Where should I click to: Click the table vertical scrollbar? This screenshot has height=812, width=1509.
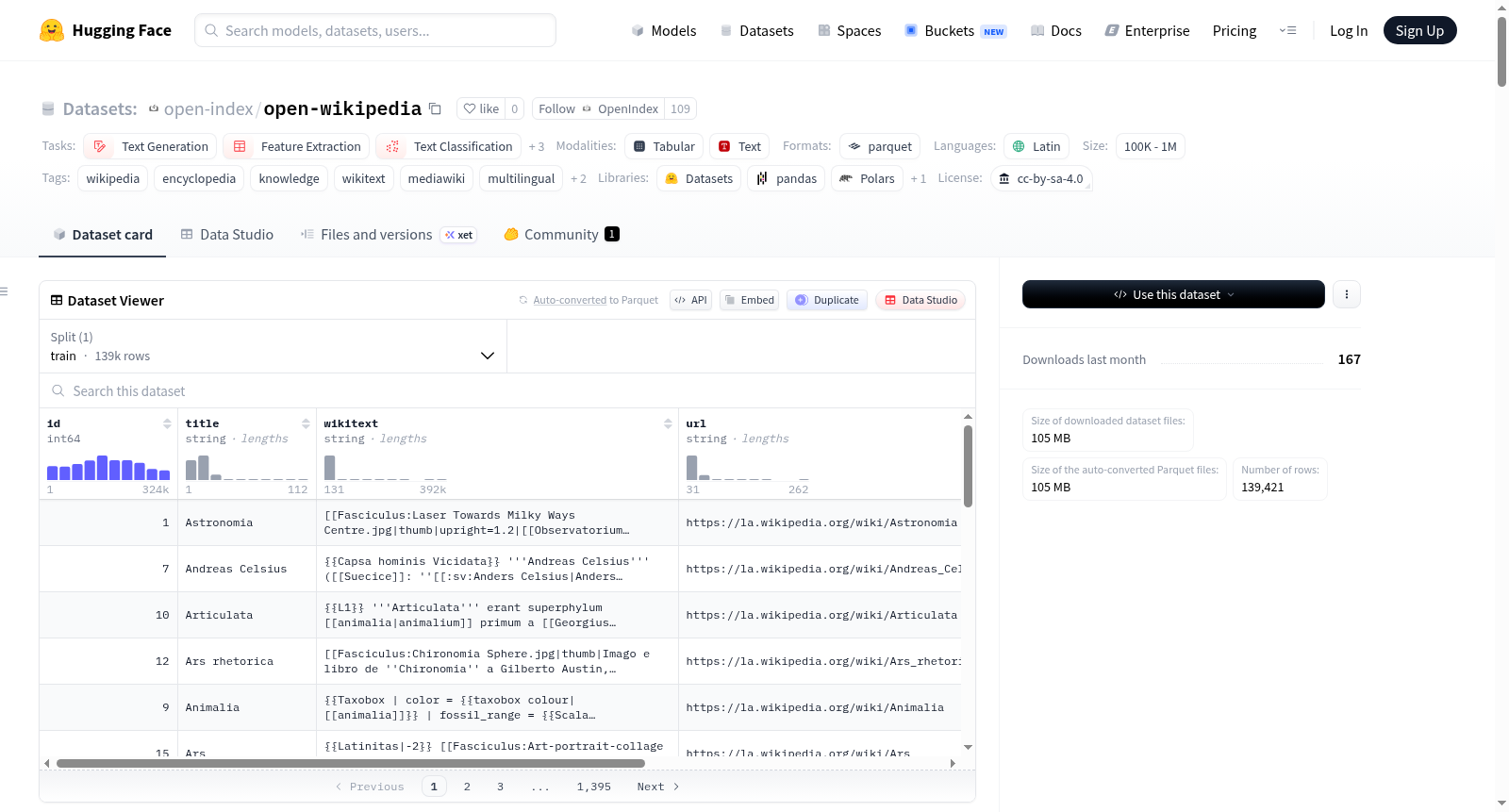968,466
